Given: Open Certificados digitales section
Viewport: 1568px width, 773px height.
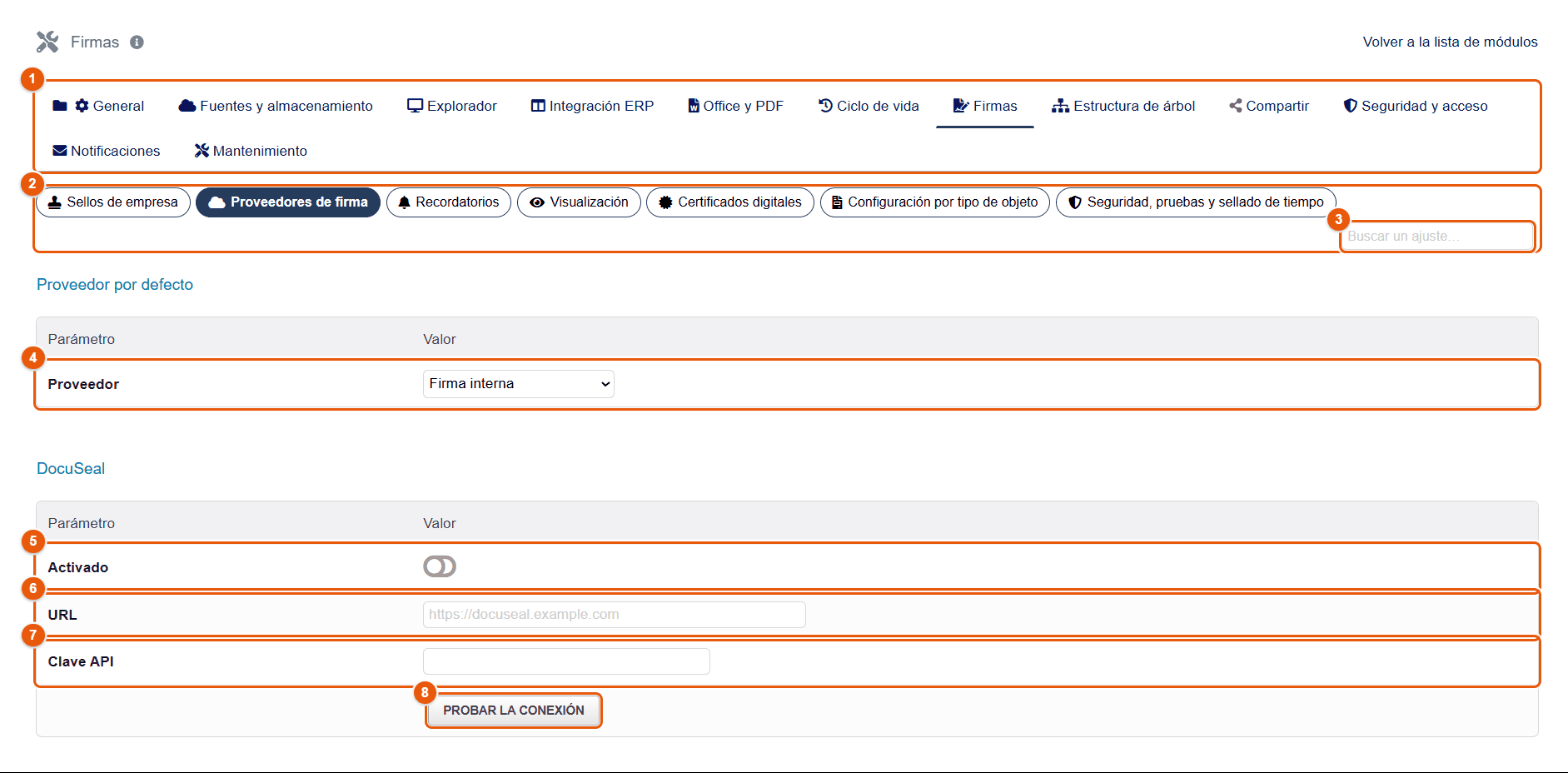Looking at the screenshot, I should pyautogui.click(x=731, y=202).
